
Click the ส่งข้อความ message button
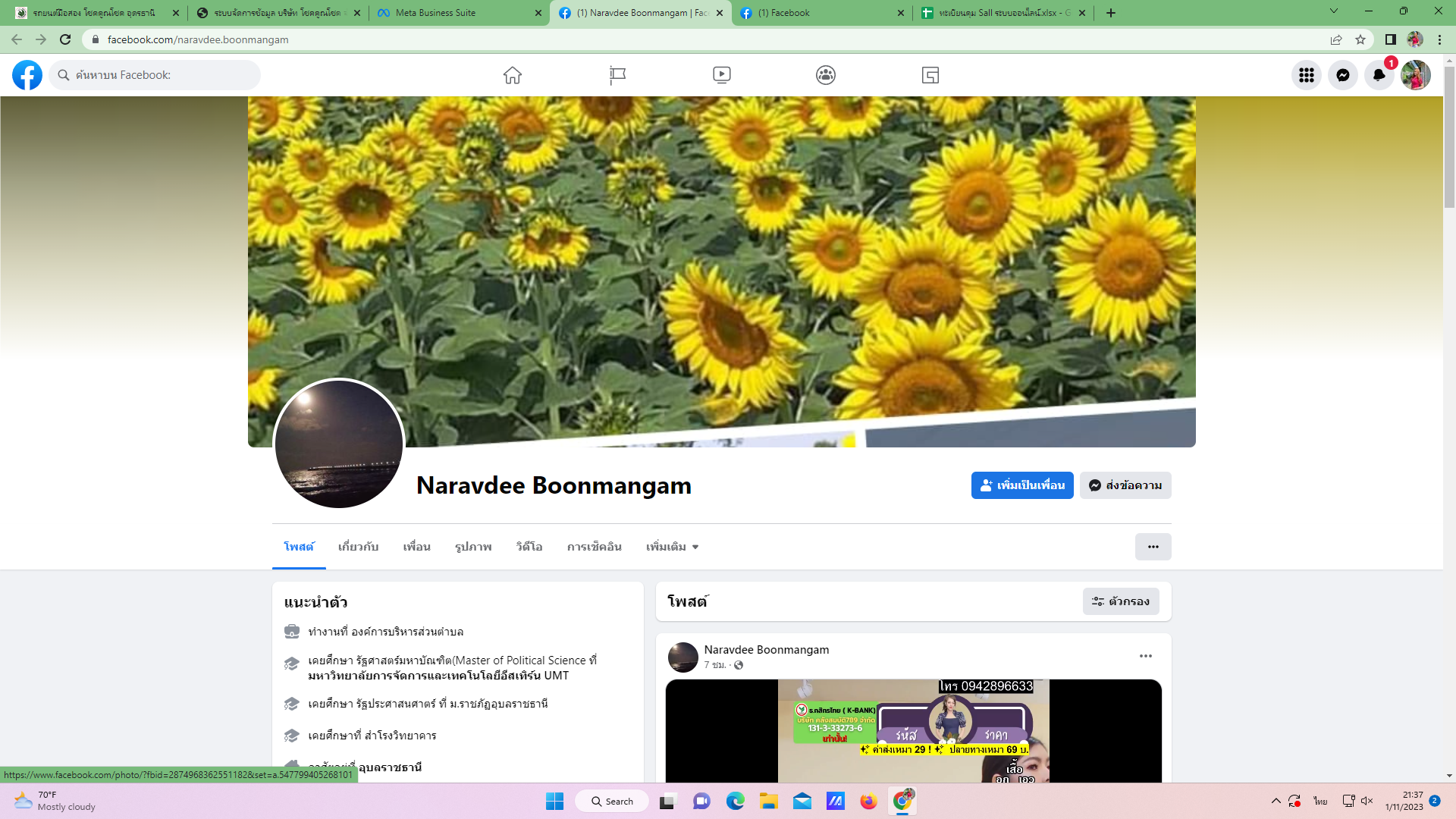point(1125,485)
